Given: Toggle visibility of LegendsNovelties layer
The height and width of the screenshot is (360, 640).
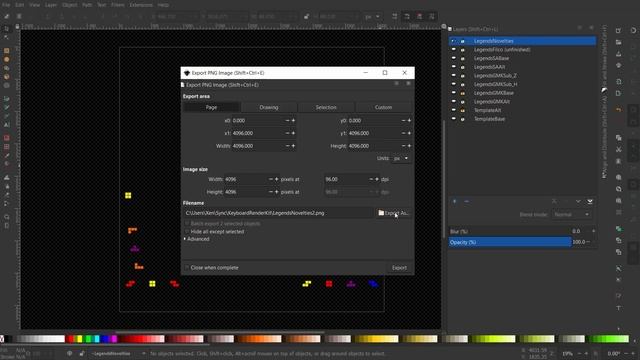Looking at the screenshot, I should 453,41.
